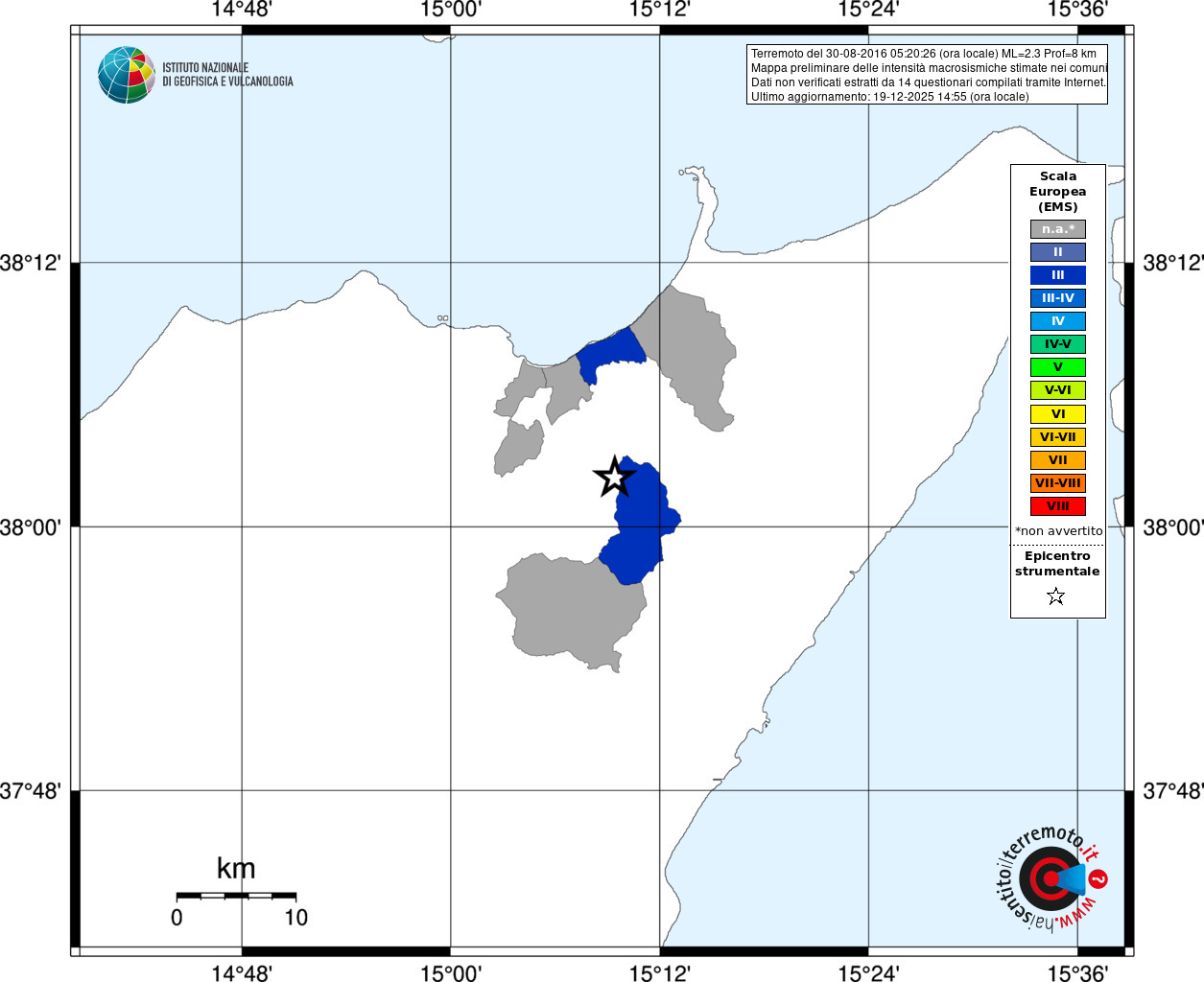Click the II intensity legend swatch
Screen dimensions: 1204x982
1058,252
